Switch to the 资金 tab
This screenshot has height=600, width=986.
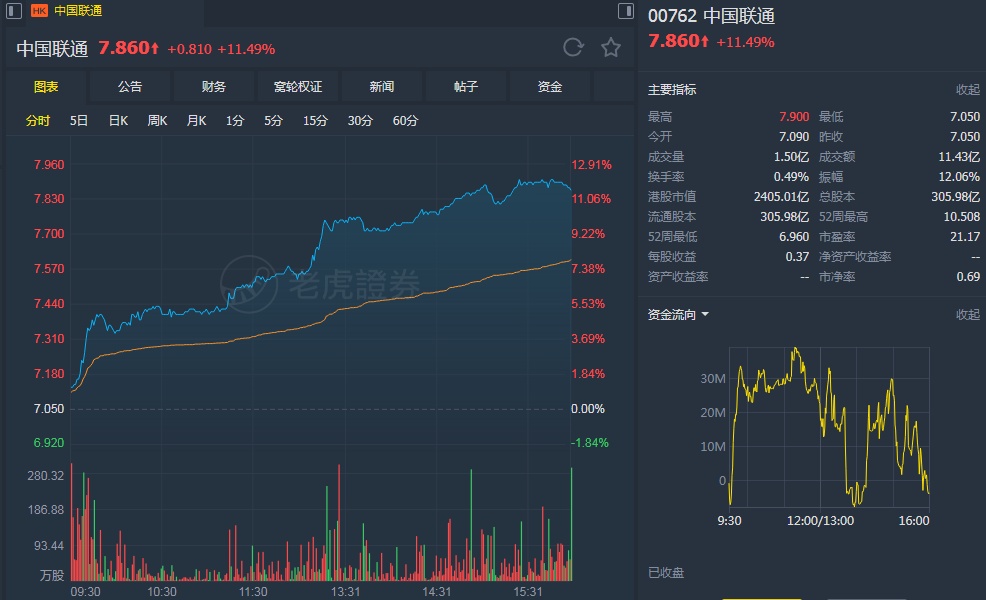550,87
